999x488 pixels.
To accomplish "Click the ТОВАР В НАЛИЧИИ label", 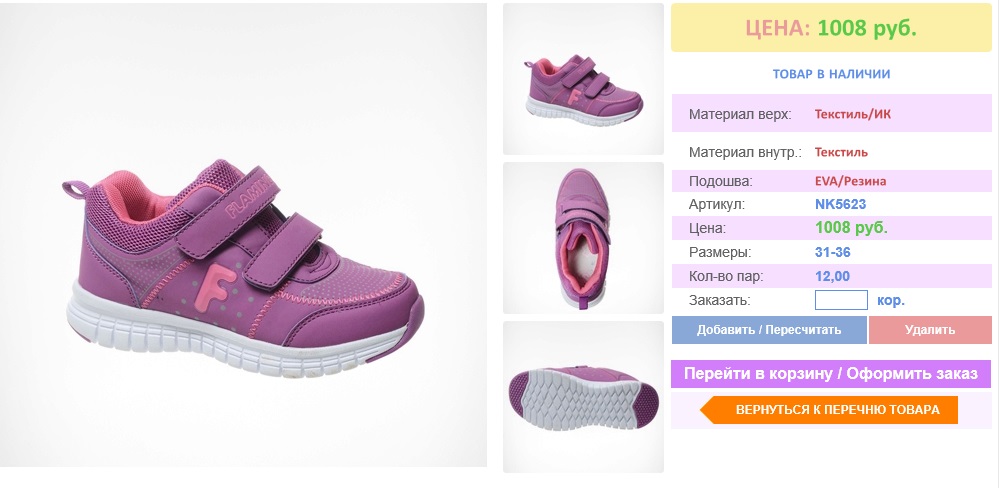I will [831, 74].
